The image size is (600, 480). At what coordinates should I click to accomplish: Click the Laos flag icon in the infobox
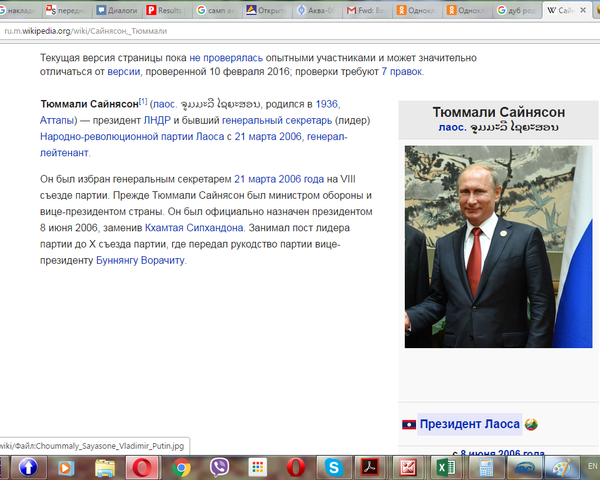[408, 424]
